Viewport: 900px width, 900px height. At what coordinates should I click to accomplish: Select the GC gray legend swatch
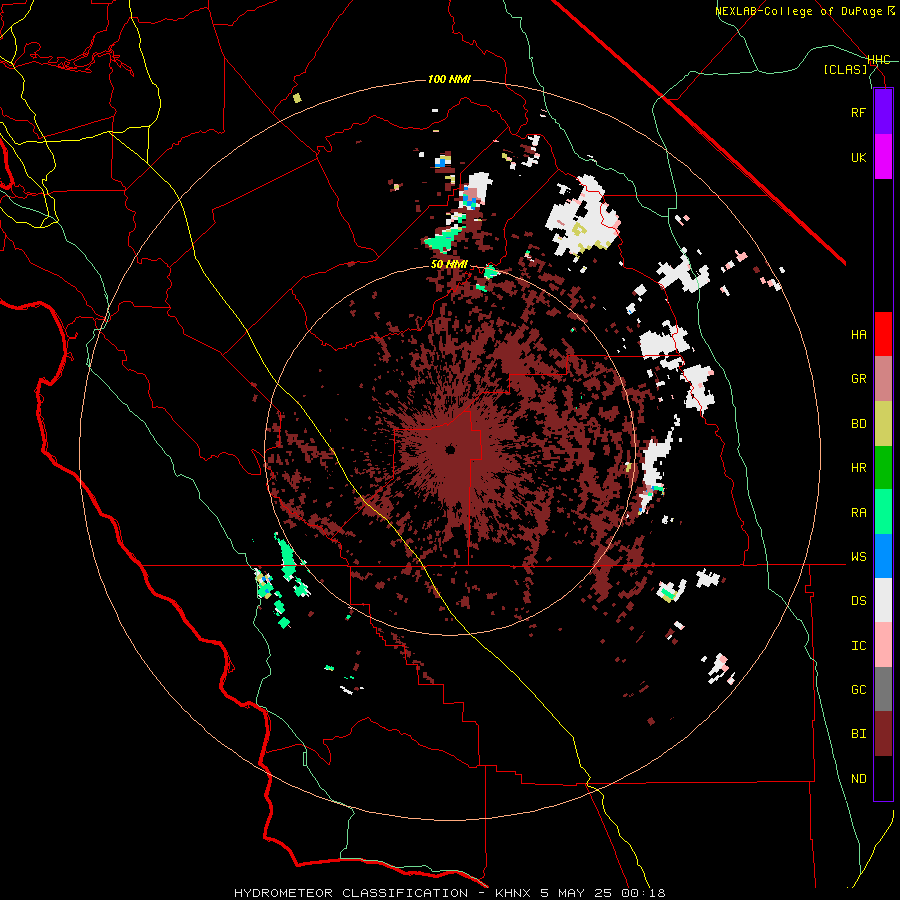pos(883,689)
